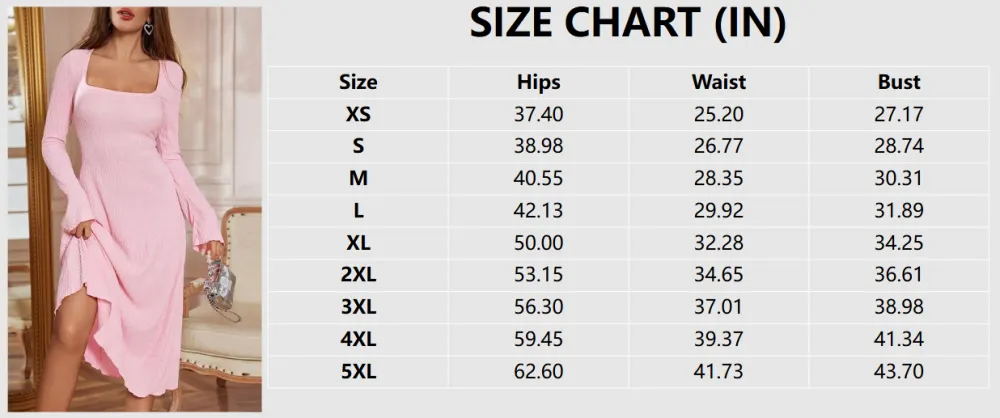
Task: Choose the 4XL size row label
Action: click(x=358, y=339)
